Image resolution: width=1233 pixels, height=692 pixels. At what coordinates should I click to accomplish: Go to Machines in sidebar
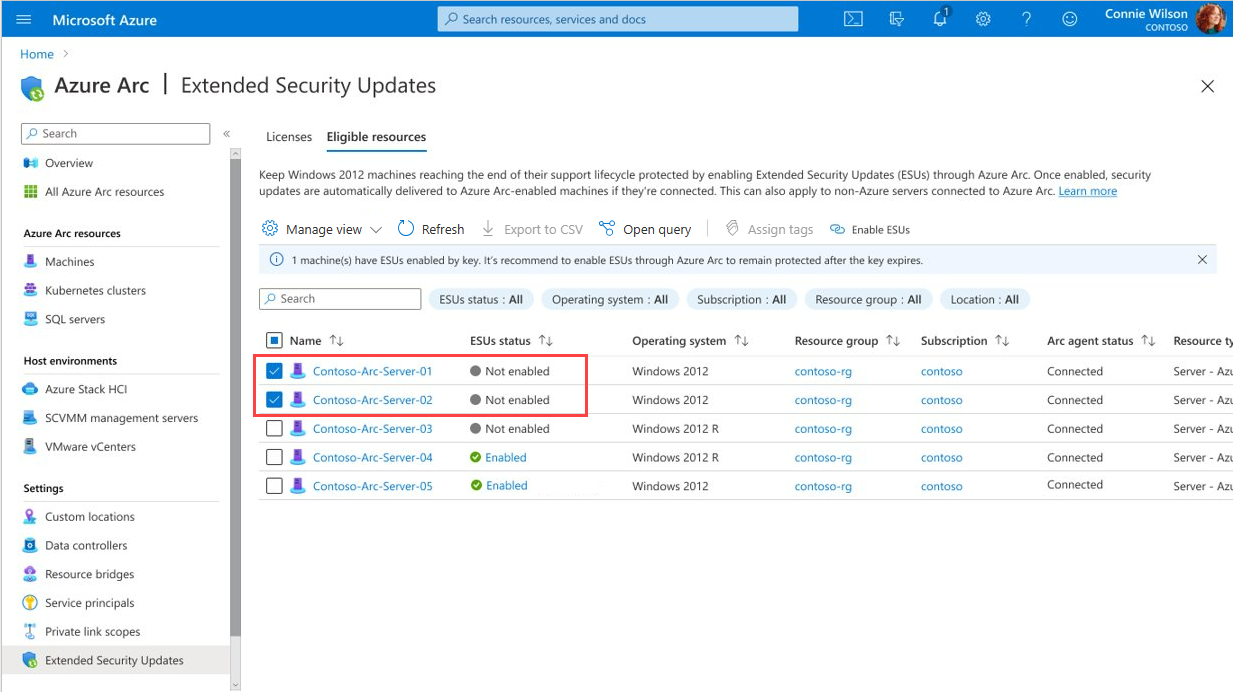69,262
